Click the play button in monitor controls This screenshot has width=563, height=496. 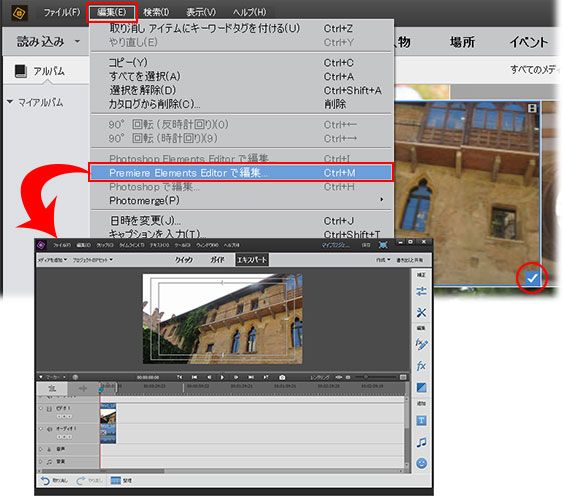222,377
